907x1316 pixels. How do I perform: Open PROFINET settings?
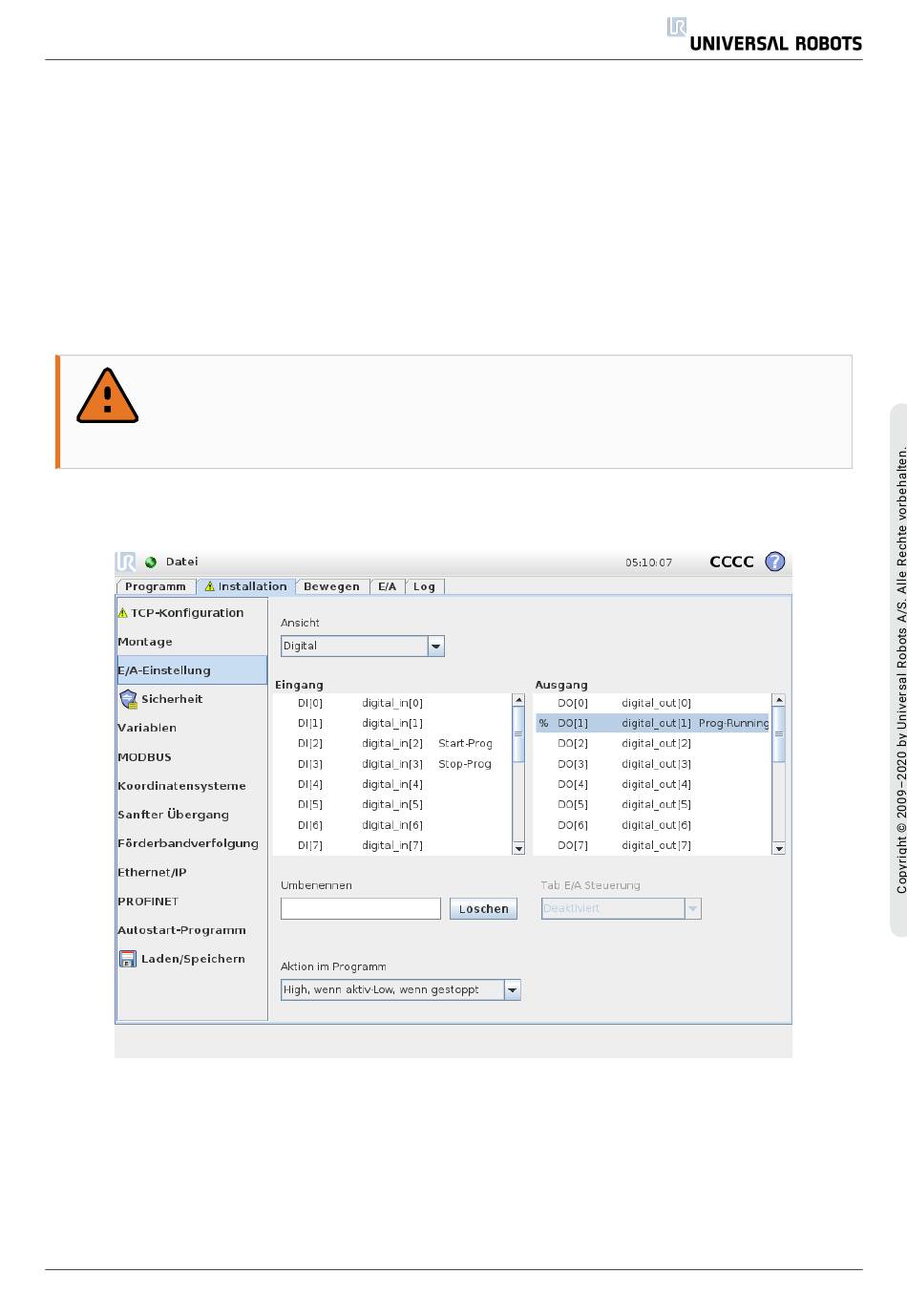pyautogui.click(x=192, y=902)
